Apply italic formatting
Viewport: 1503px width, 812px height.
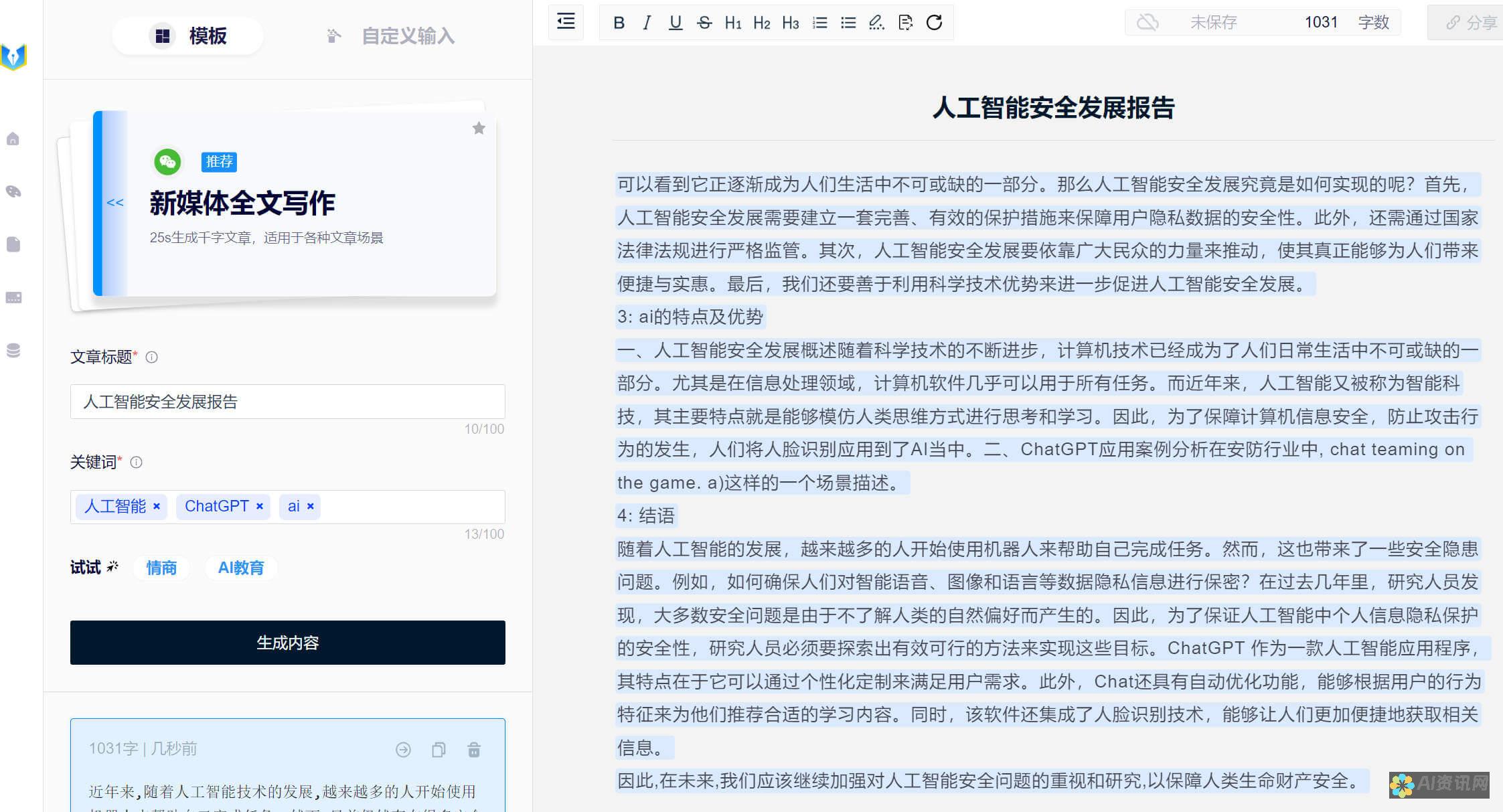coord(646,23)
